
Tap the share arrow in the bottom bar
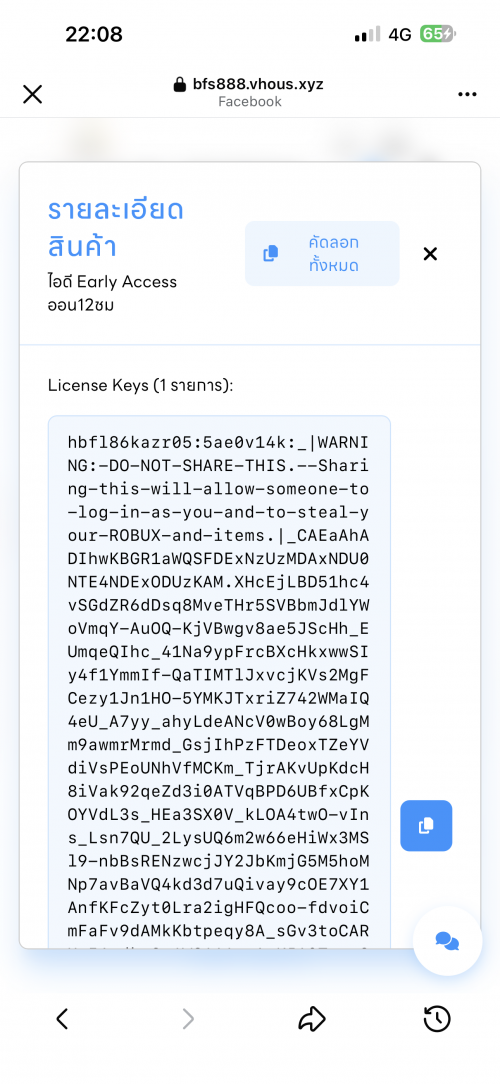[x=312, y=1018]
